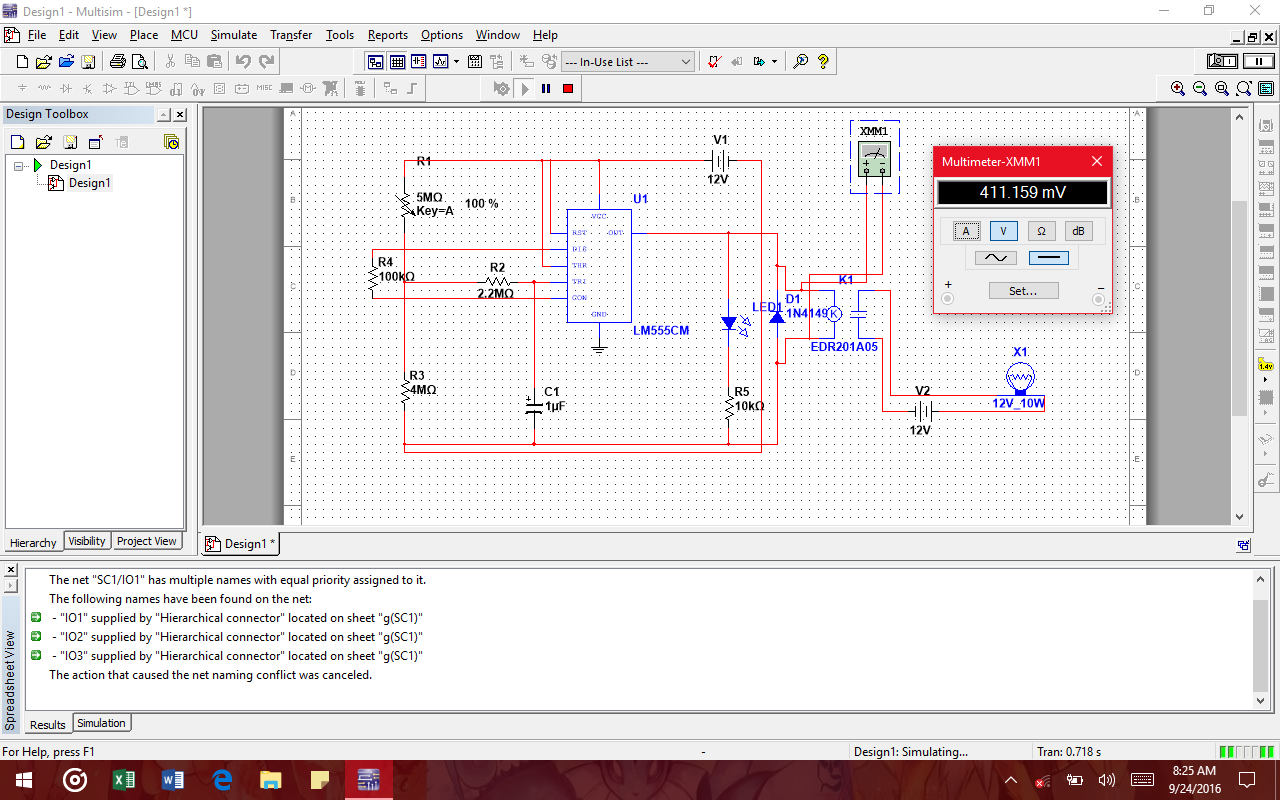The width and height of the screenshot is (1280, 800).
Task: Close the Multimeter-XMM1 window
Action: tap(1097, 161)
